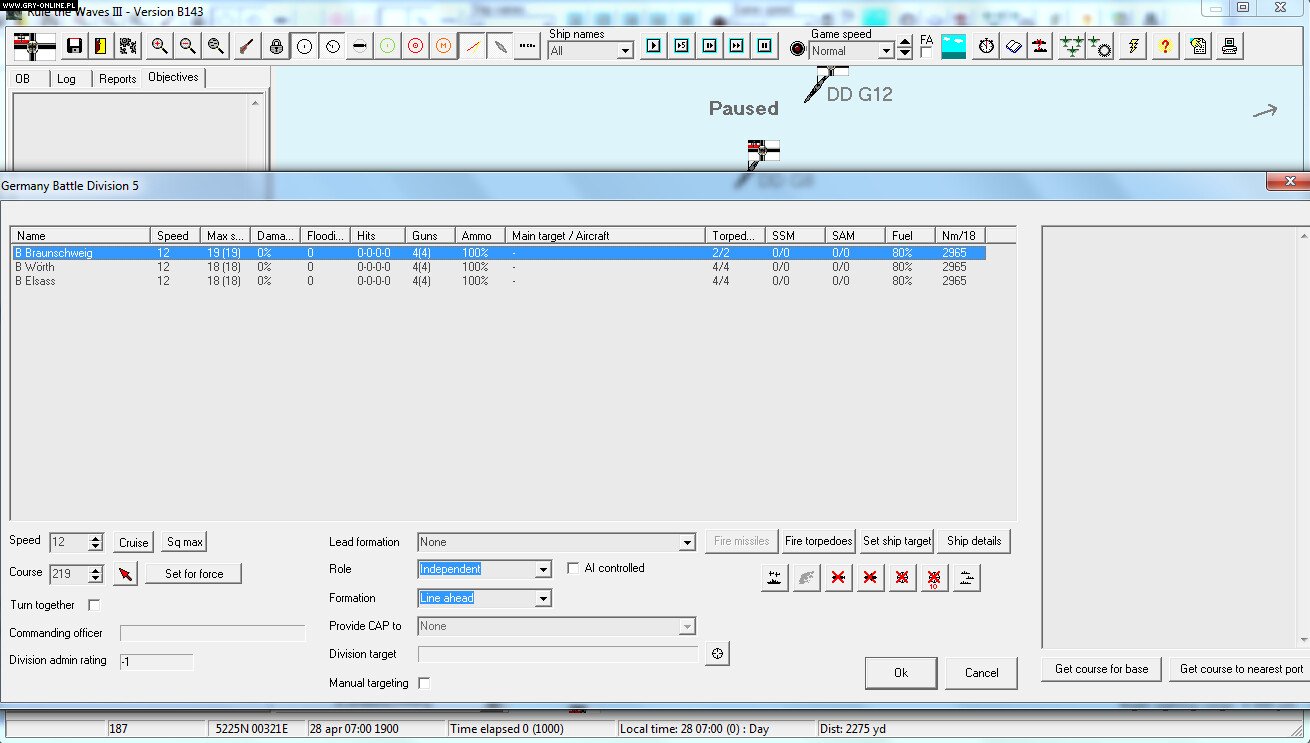Enable the Manual targeting checkbox

pyautogui.click(x=423, y=683)
